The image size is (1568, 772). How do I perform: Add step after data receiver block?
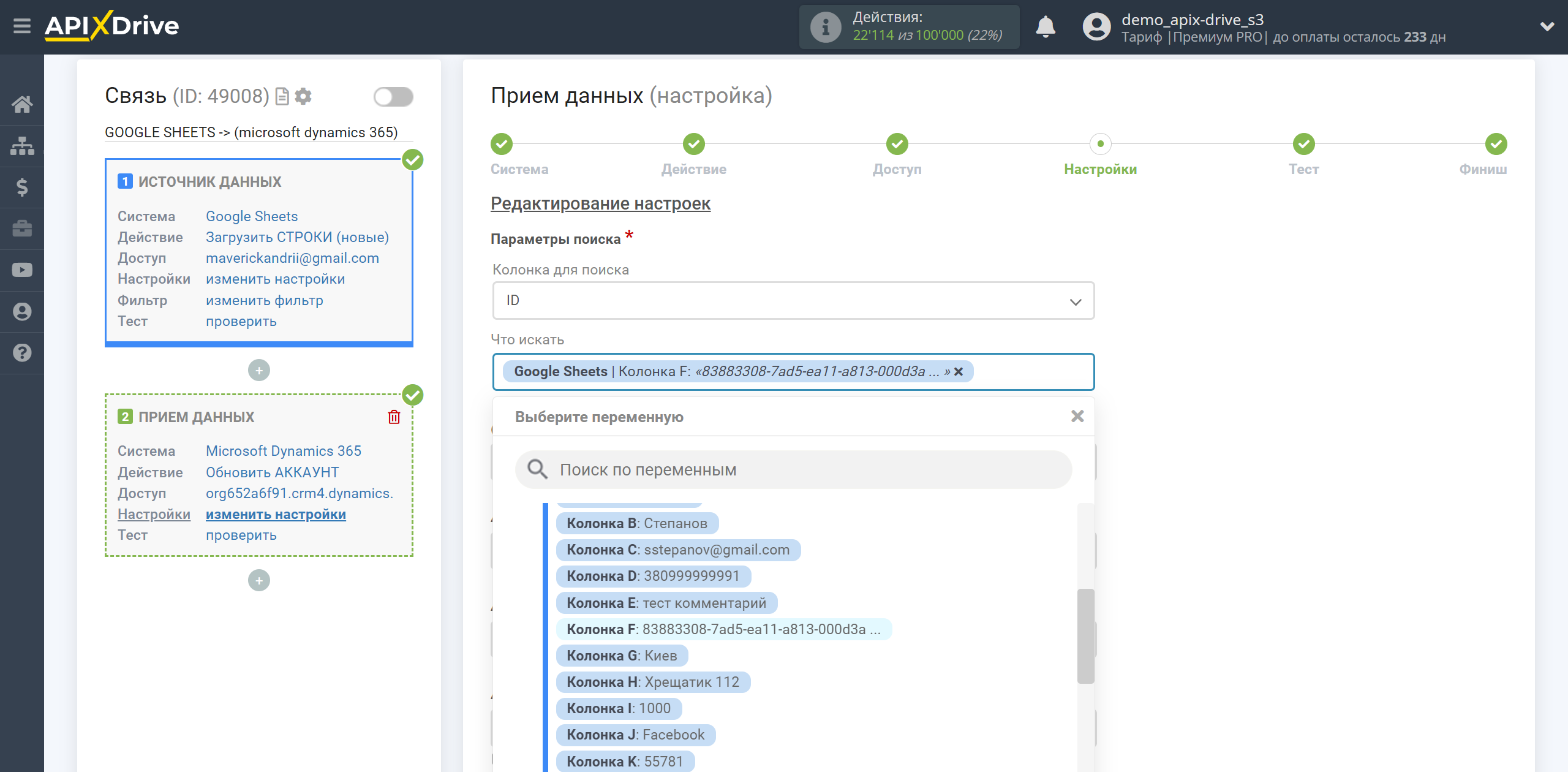click(x=259, y=580)
